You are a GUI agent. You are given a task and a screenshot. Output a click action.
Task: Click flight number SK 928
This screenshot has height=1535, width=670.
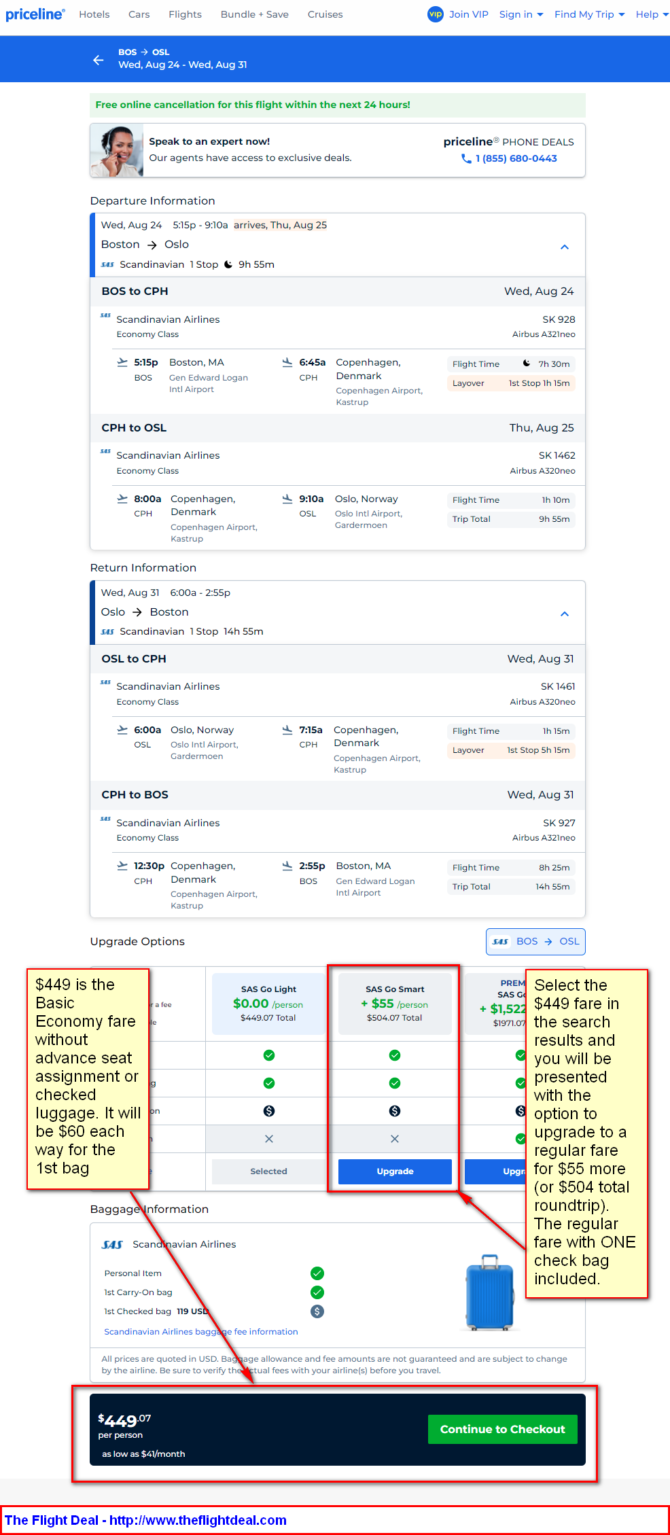[x=558, y=320]
